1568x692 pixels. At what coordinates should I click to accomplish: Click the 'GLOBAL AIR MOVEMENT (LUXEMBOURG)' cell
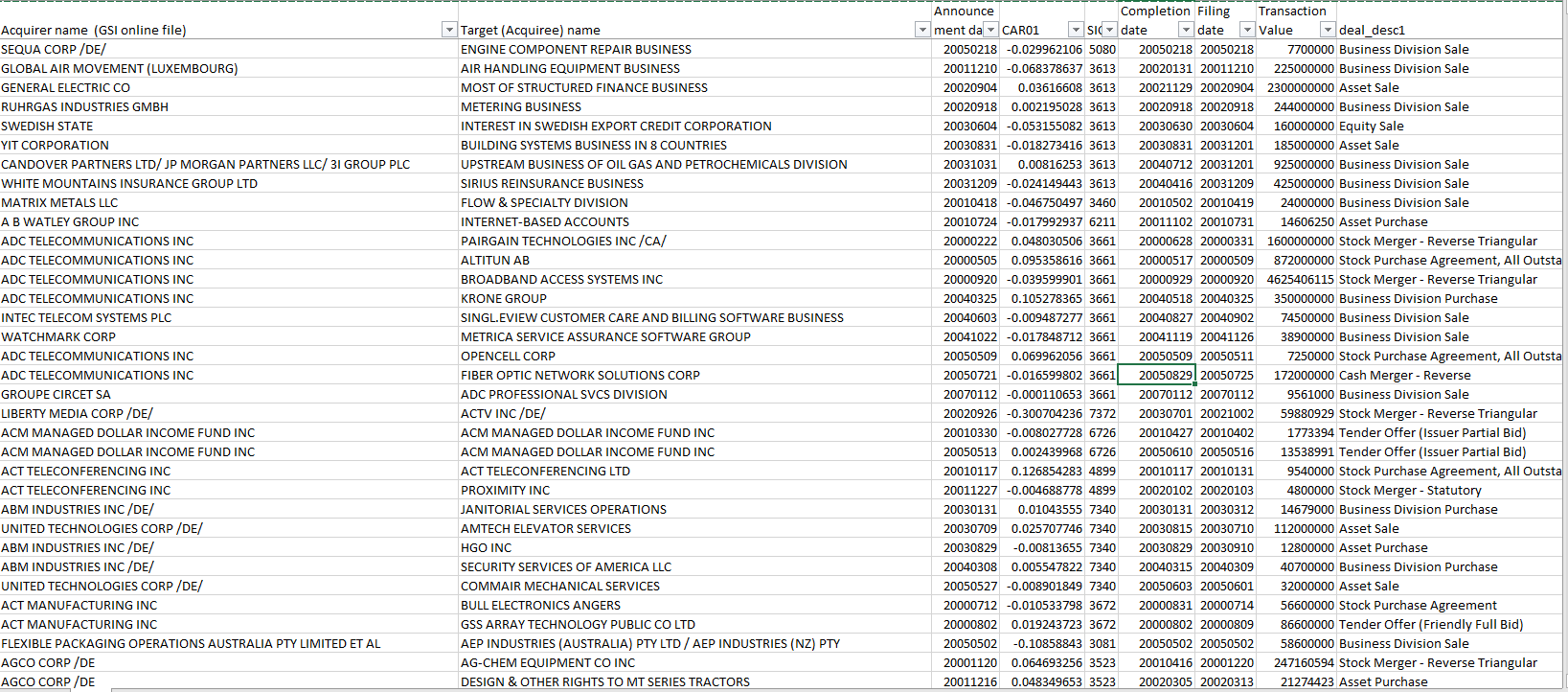coord(229,68)
